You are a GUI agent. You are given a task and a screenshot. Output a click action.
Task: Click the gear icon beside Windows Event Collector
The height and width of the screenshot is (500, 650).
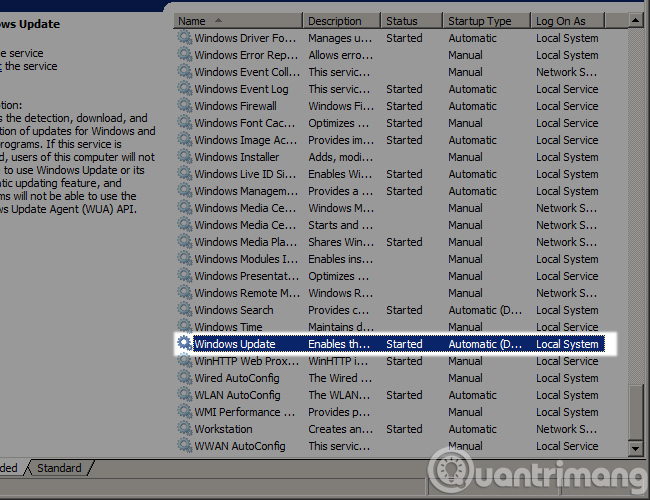(184, 72)
